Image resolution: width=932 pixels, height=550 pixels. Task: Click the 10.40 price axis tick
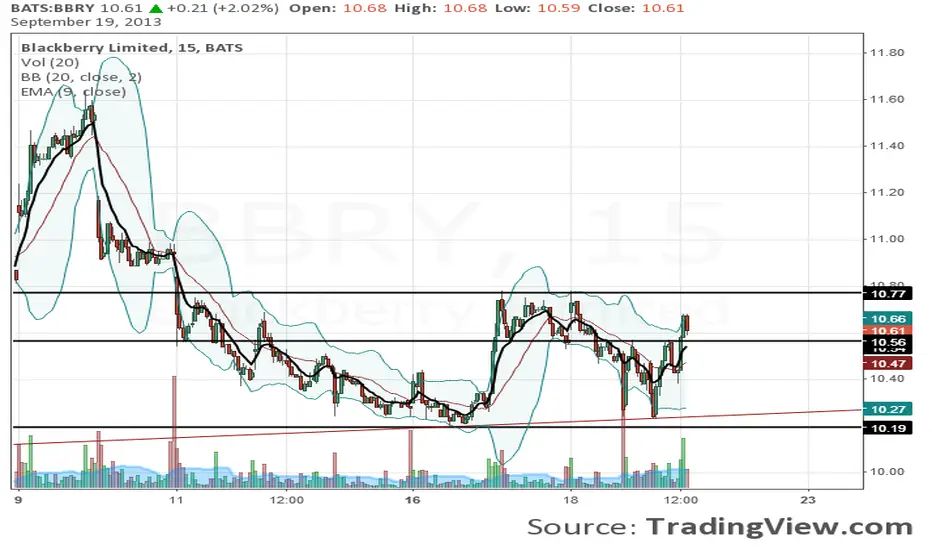887,379
